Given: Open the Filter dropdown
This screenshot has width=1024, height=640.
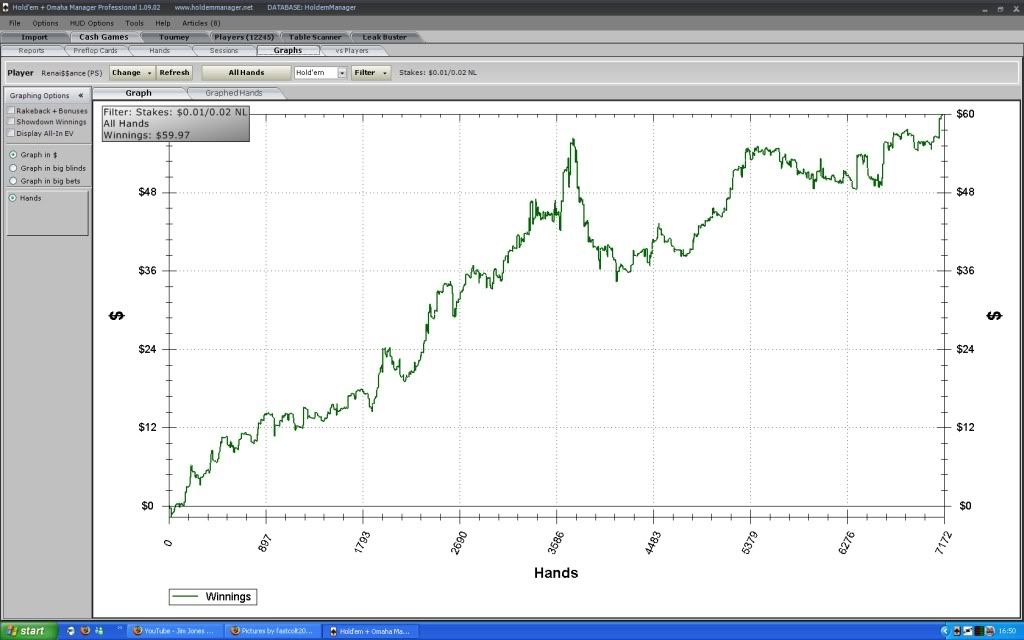Looking at the screenshot, I should coord(371,73).
